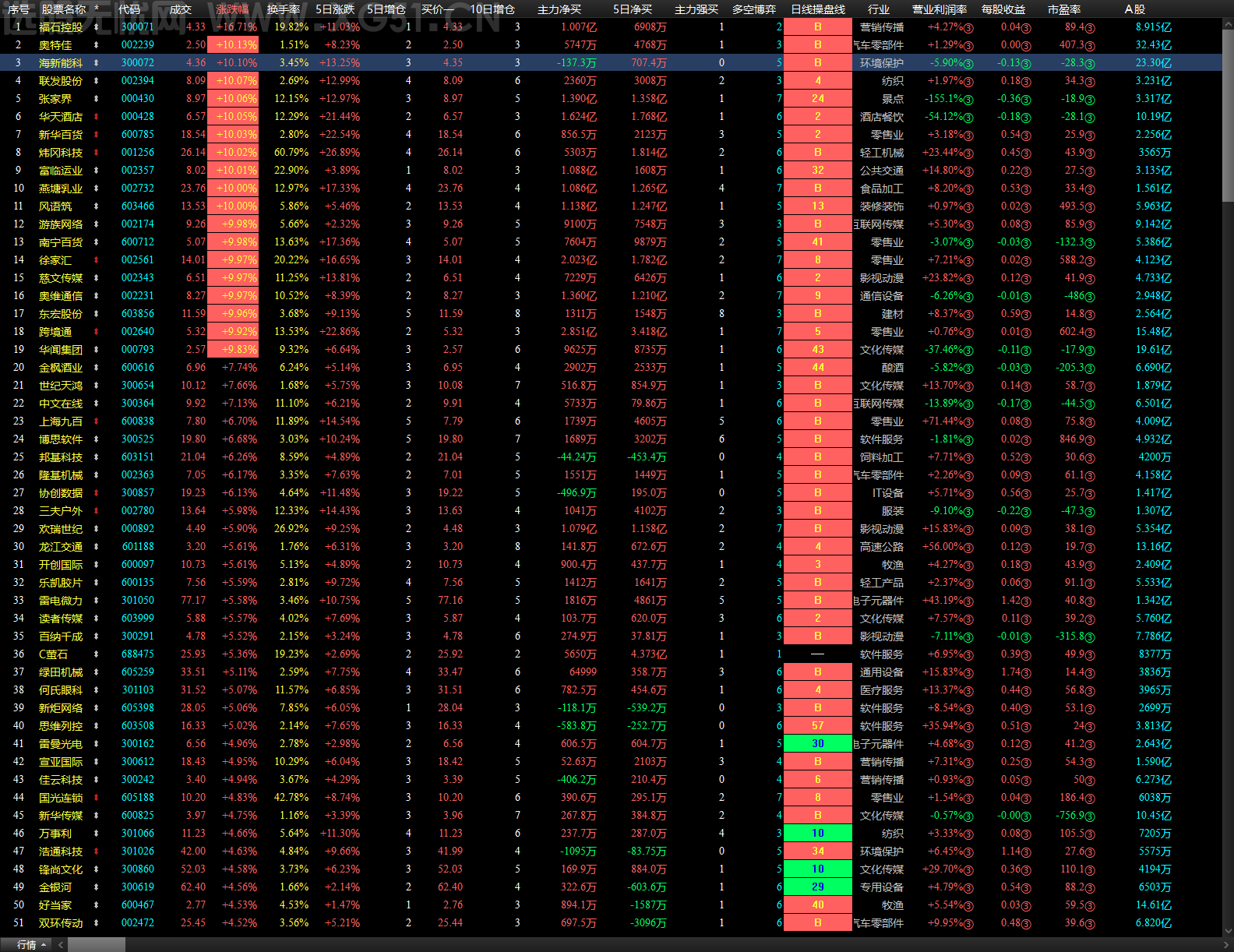Click the industry cell 高速公路
Screen dimensions: 1234x952
[x=882, y=547]
